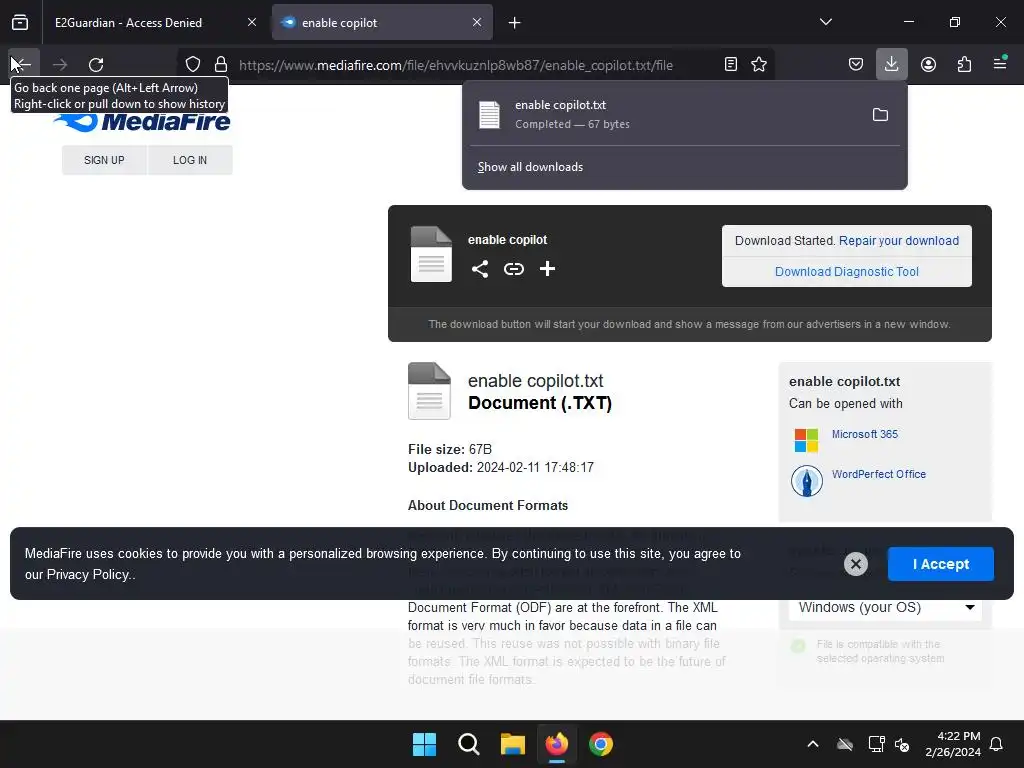Open the Windows (your OS) dropdown

point(885,607)
